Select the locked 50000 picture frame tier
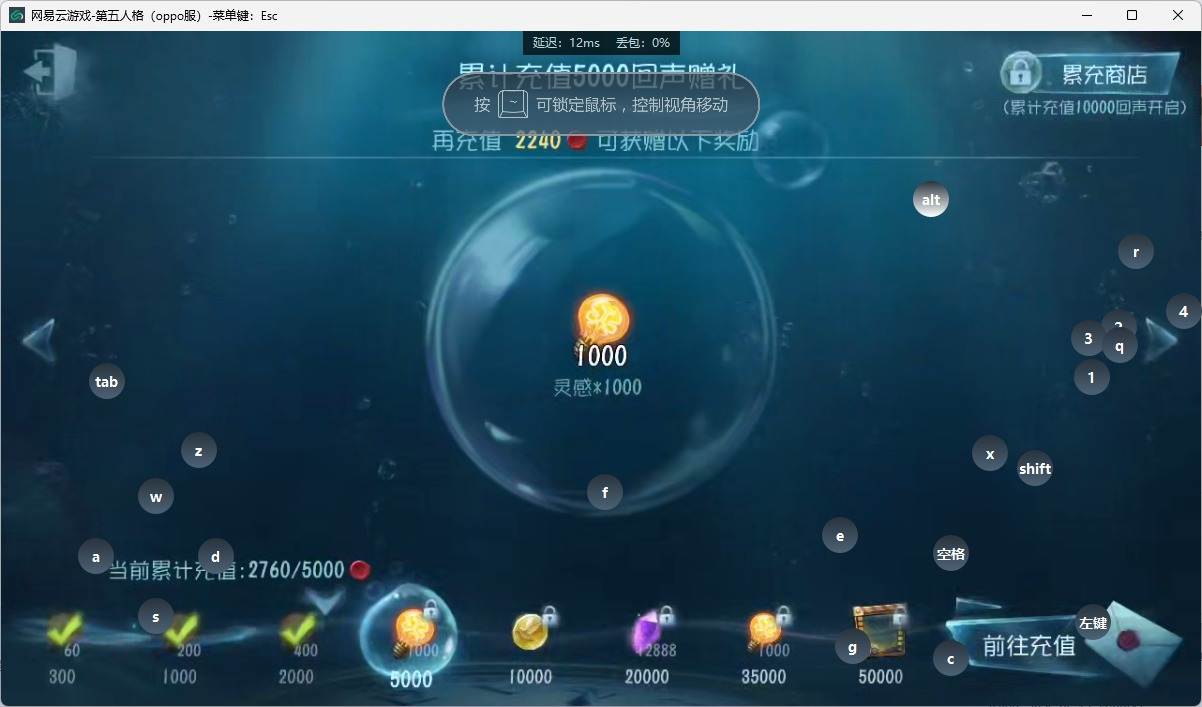Viewport: 1202px width, 707px height. tap(880, 645)
